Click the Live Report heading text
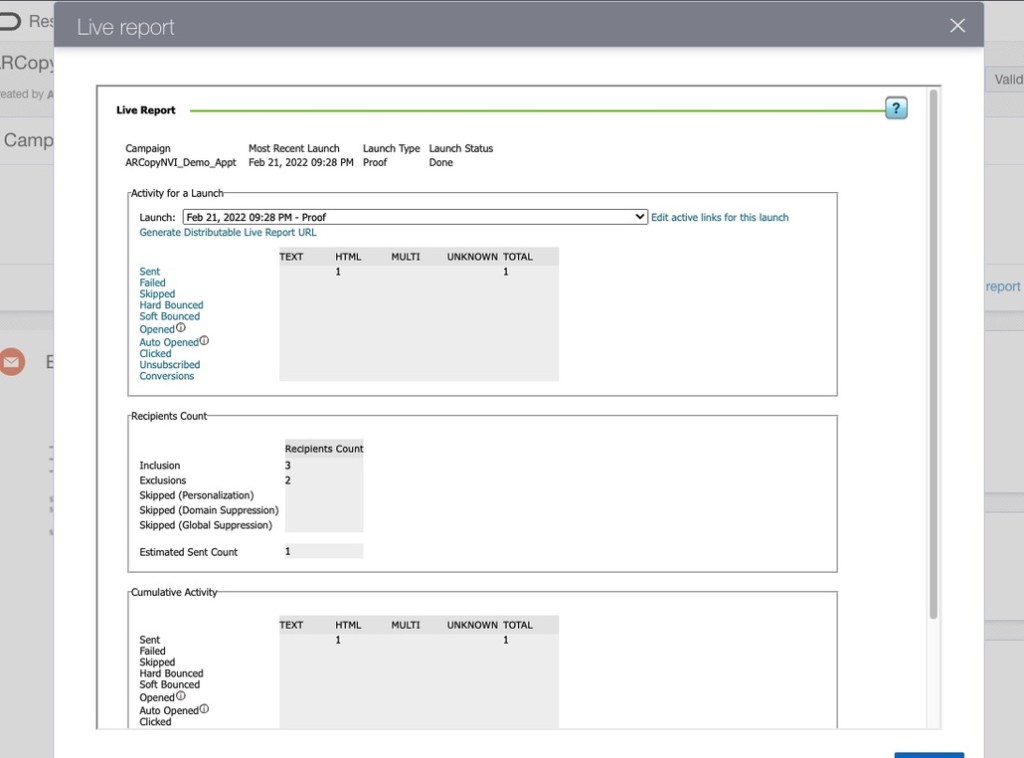The width and height of the screenshot is (1024, 758). 146,110
